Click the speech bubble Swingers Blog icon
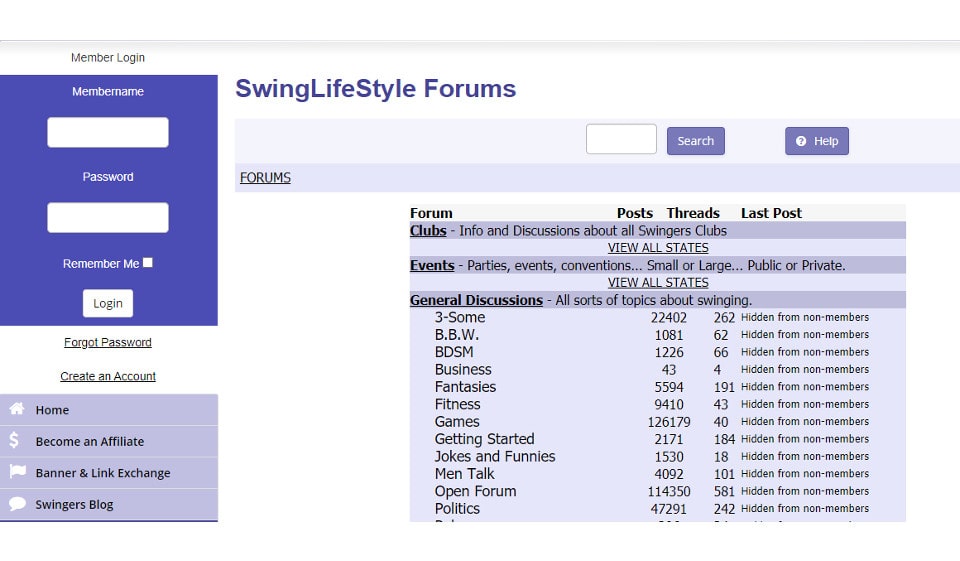Viewport: 960px width, 561px height. pyautogui.click(x=17, y=504)
